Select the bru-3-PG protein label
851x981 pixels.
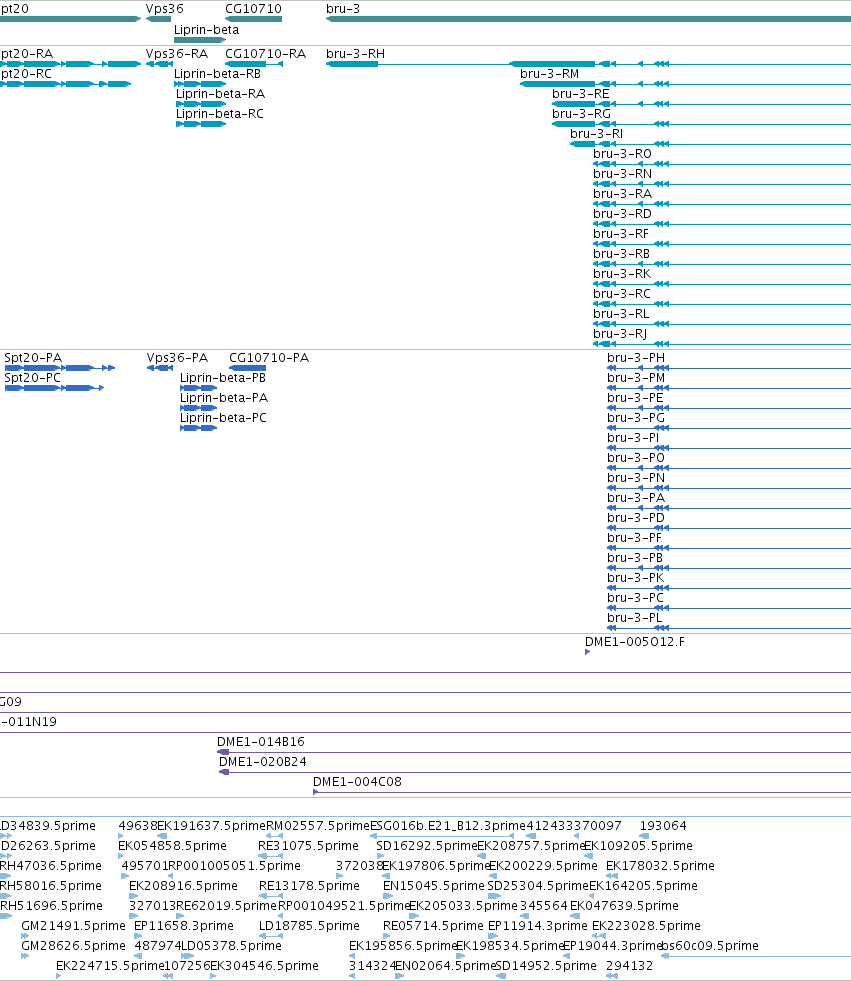point(636,418)
